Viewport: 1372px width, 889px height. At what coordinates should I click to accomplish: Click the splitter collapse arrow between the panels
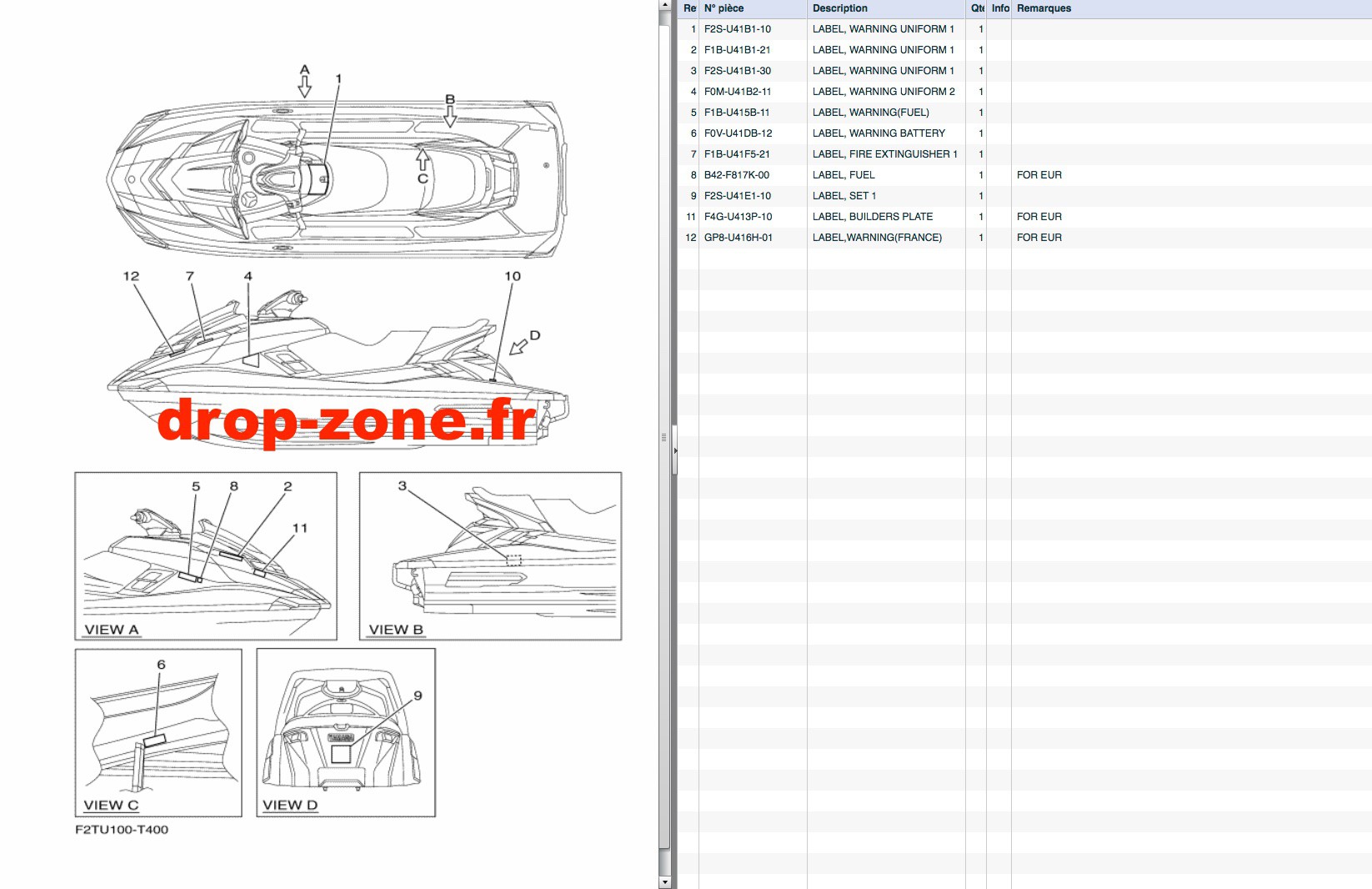pos(675,450)
